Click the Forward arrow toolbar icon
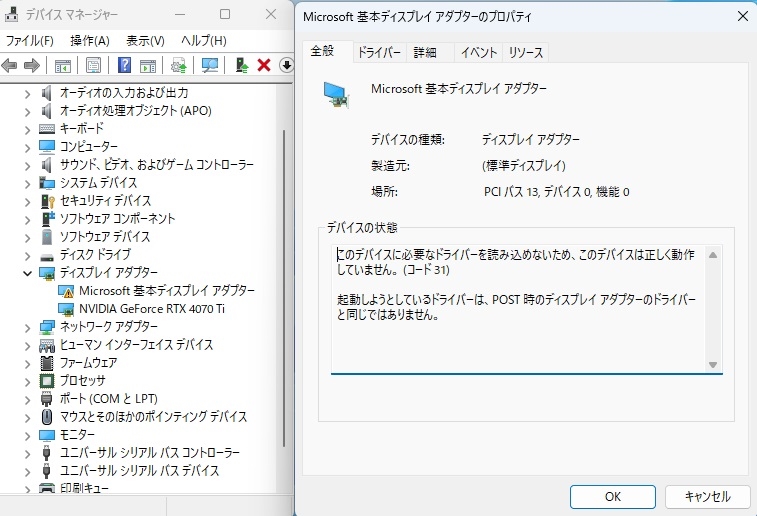The height and width of the screenshot is (516, 757). pyautogui.click(x=32, y=65)
